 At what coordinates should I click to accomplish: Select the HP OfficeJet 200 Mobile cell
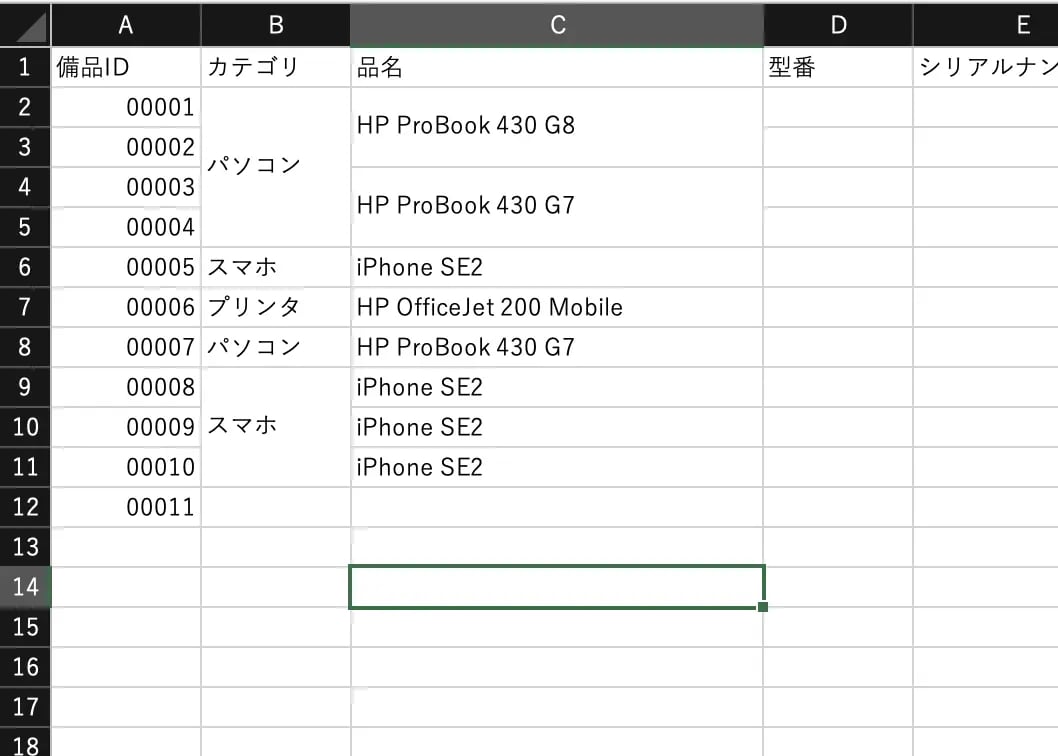(557, 306)
